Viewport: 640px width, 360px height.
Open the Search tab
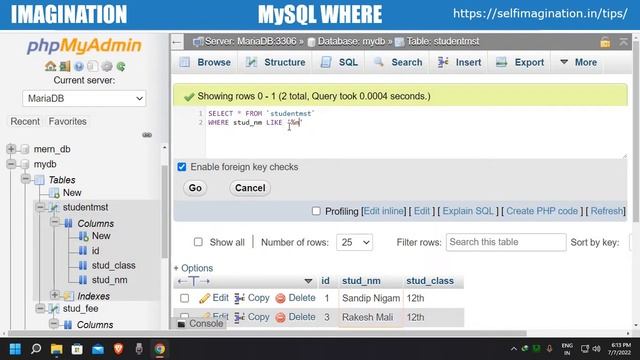click(398, 62)
